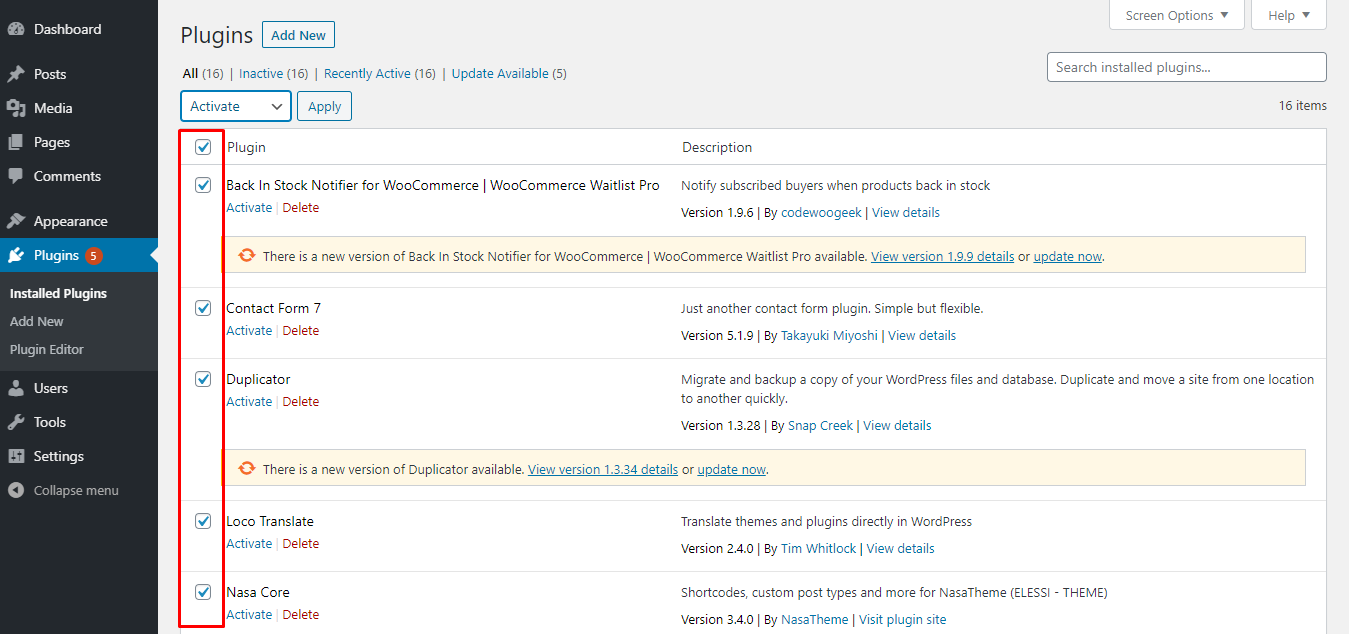Click the 16 items count text
Image resolution: width=1349 pixels, height=634 pixels.
click(1303, 105)
